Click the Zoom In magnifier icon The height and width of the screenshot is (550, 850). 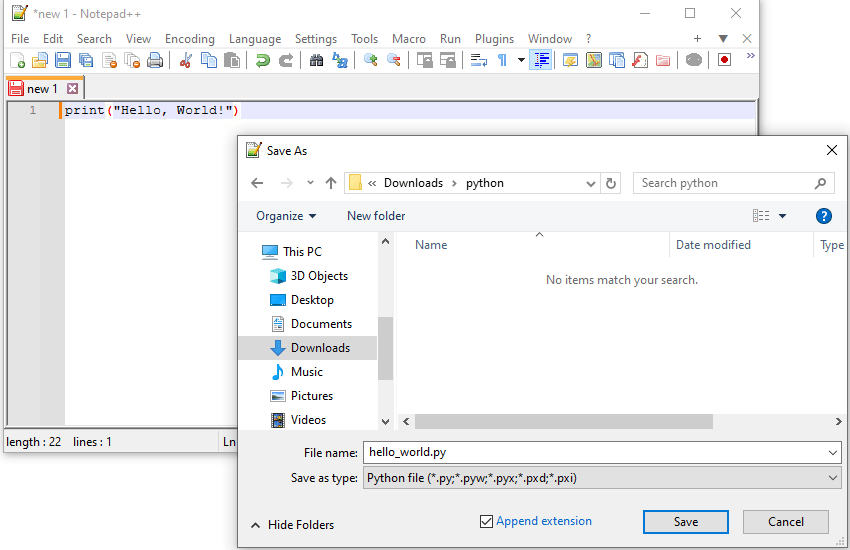coord(371,60)
